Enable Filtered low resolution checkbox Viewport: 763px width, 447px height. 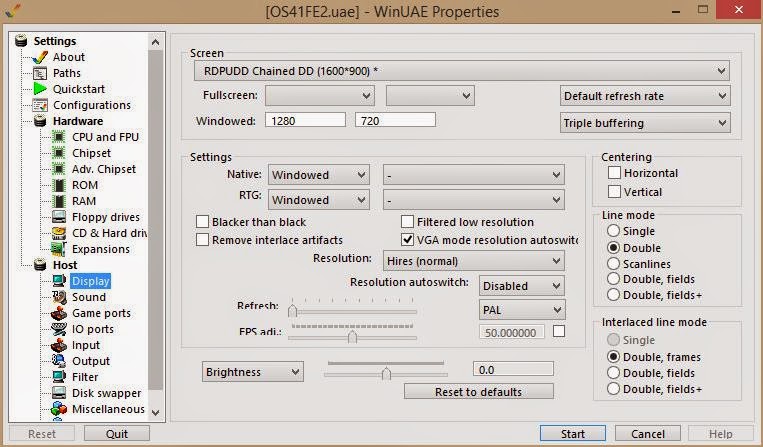(407, 222)
